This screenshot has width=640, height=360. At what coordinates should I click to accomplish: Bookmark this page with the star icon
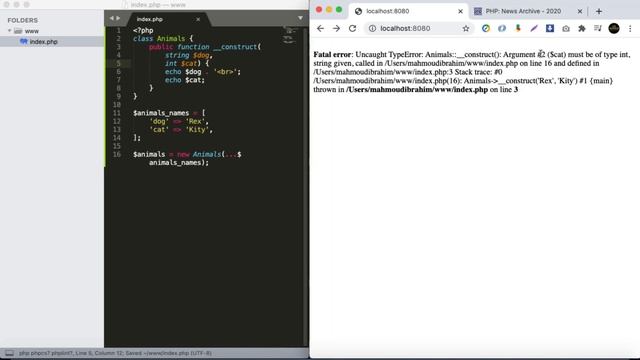tap(466, 28)
